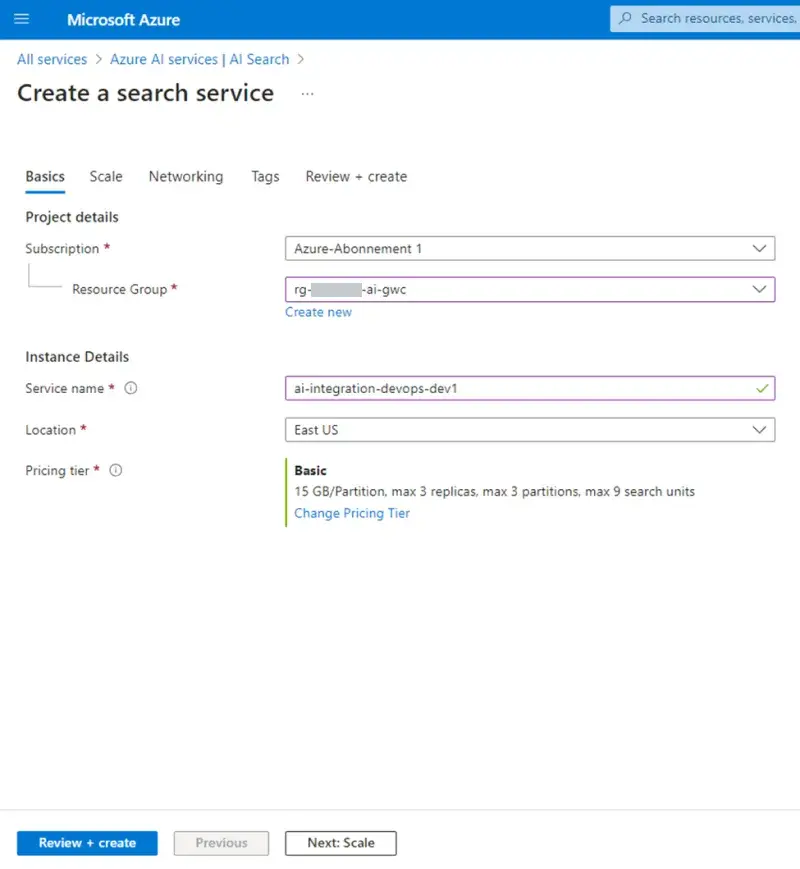Click the Subscription dropdown chevron arrow
The image size is (800, 869).
(x=760, y=249)
